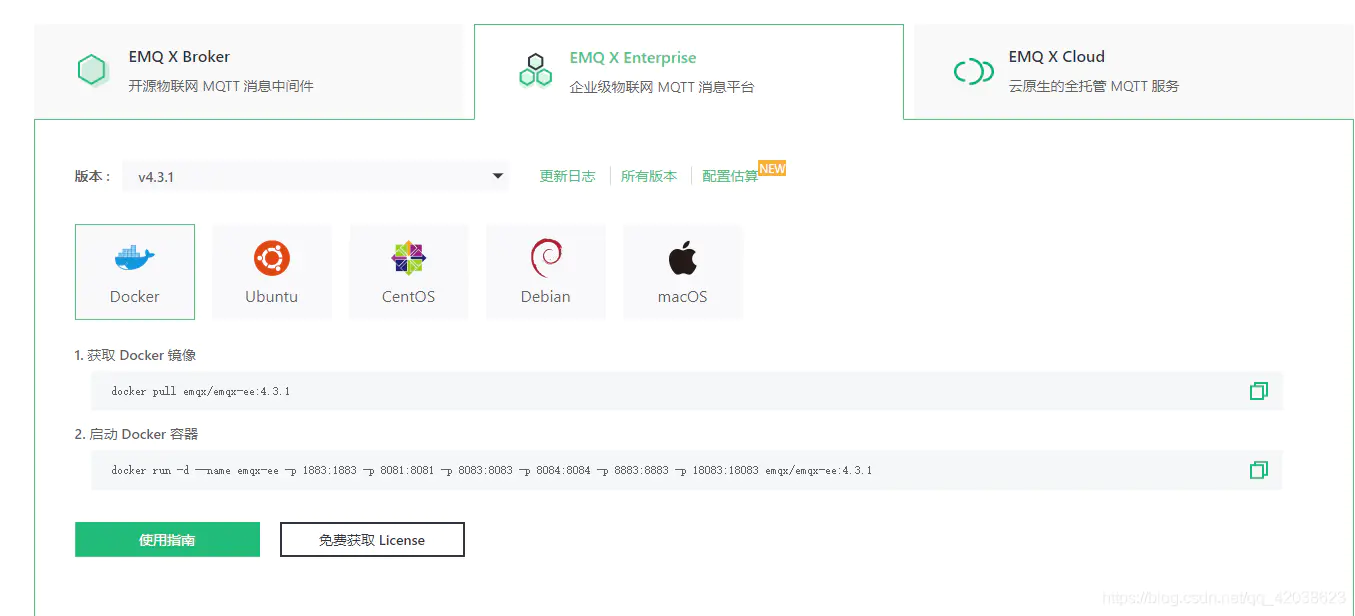Open the 更新日志 changelog link
The height and width of the screenshot is (616, 1355).
tap(567, 176)
